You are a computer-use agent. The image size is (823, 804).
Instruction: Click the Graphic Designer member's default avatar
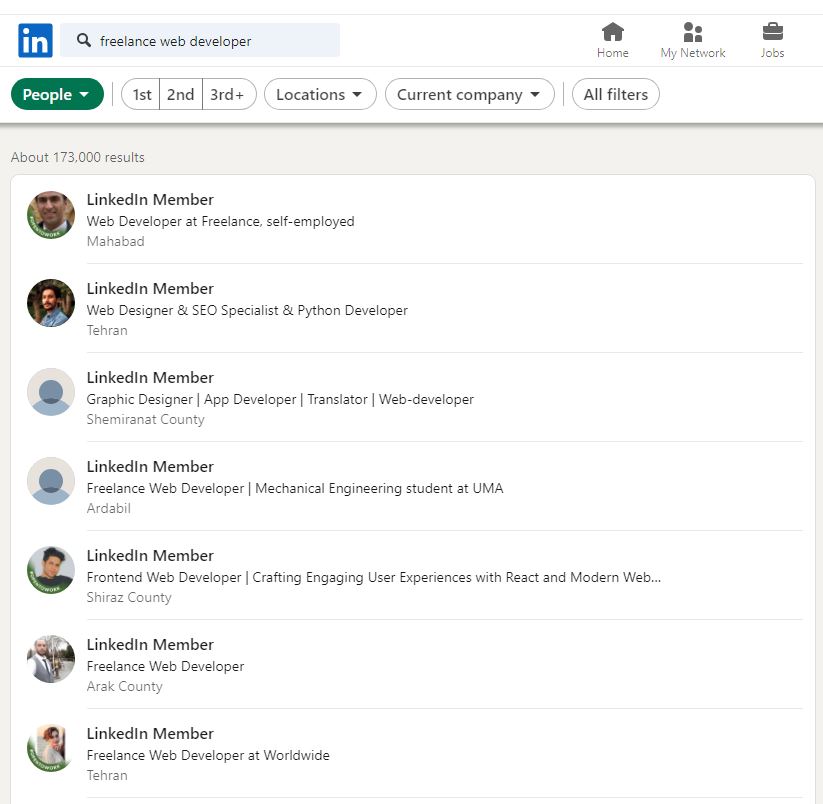pyautogui.click(x=51, y=392)
